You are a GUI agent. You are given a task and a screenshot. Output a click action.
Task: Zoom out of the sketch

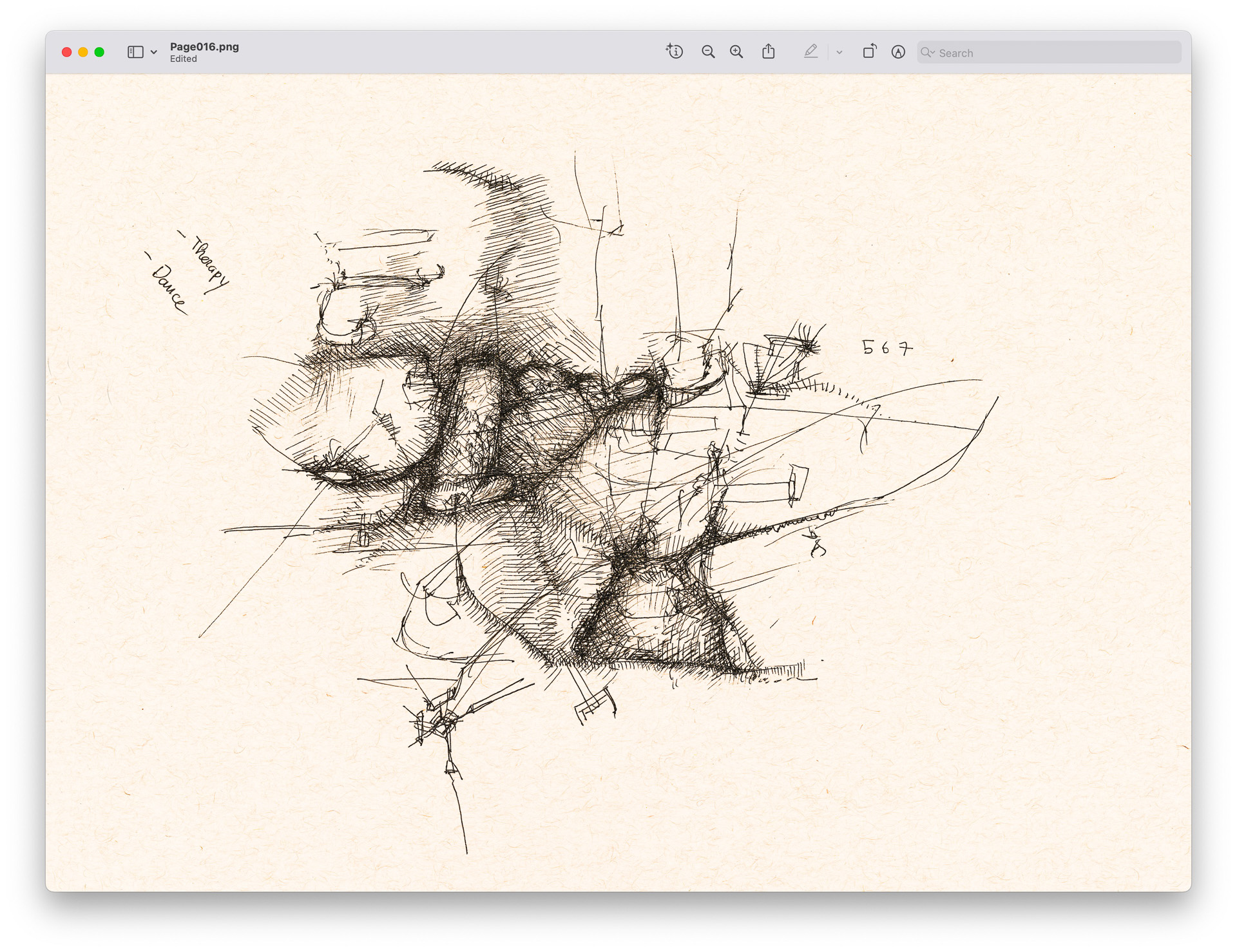[x=707, y=52]
